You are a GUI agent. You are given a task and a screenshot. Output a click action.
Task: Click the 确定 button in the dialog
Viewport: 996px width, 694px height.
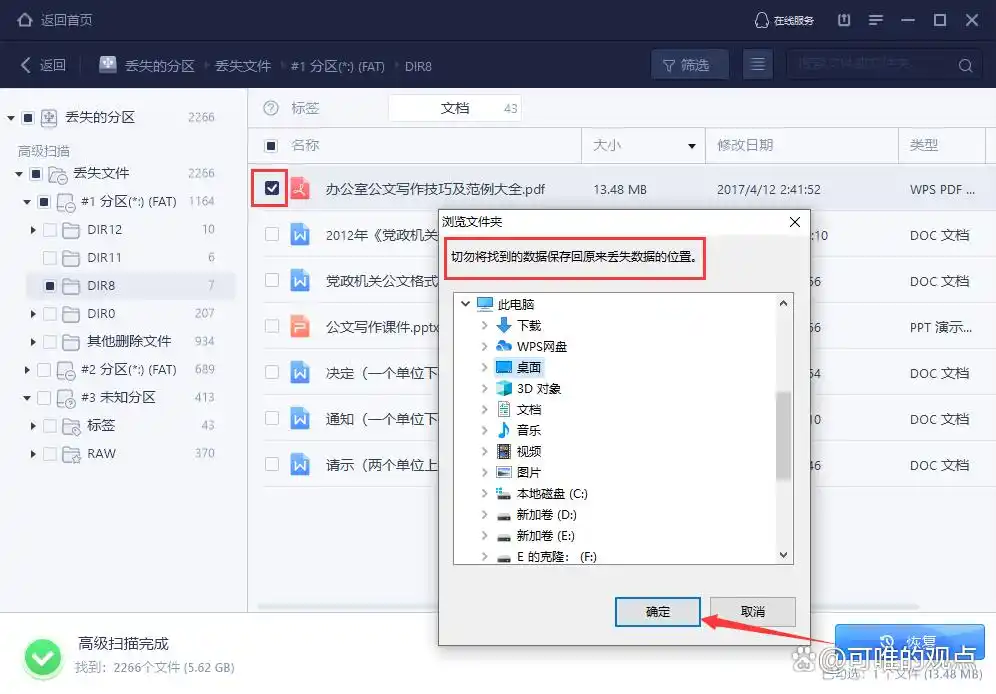657,611
